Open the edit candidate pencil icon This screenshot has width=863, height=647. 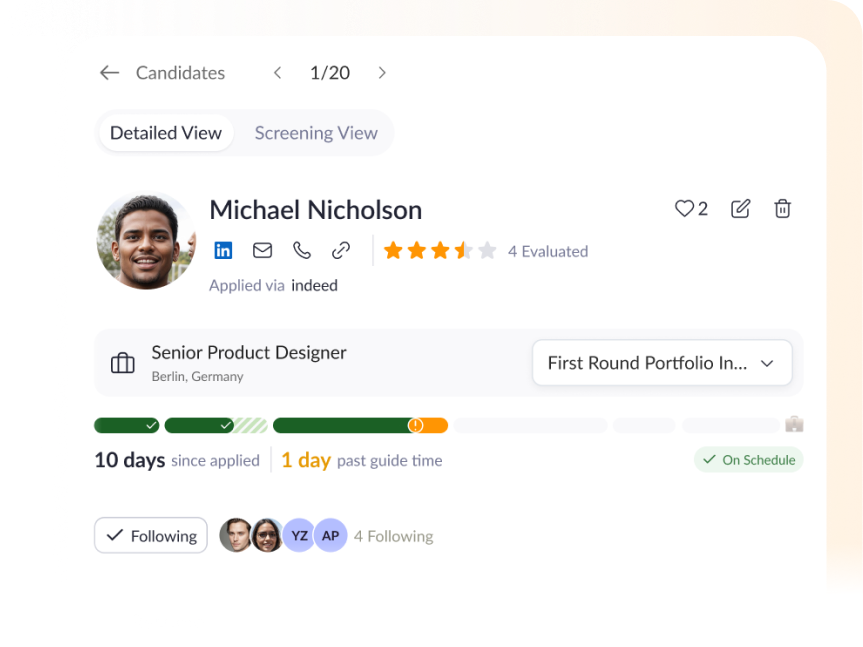pyautogui.click(x=740, y=209)
